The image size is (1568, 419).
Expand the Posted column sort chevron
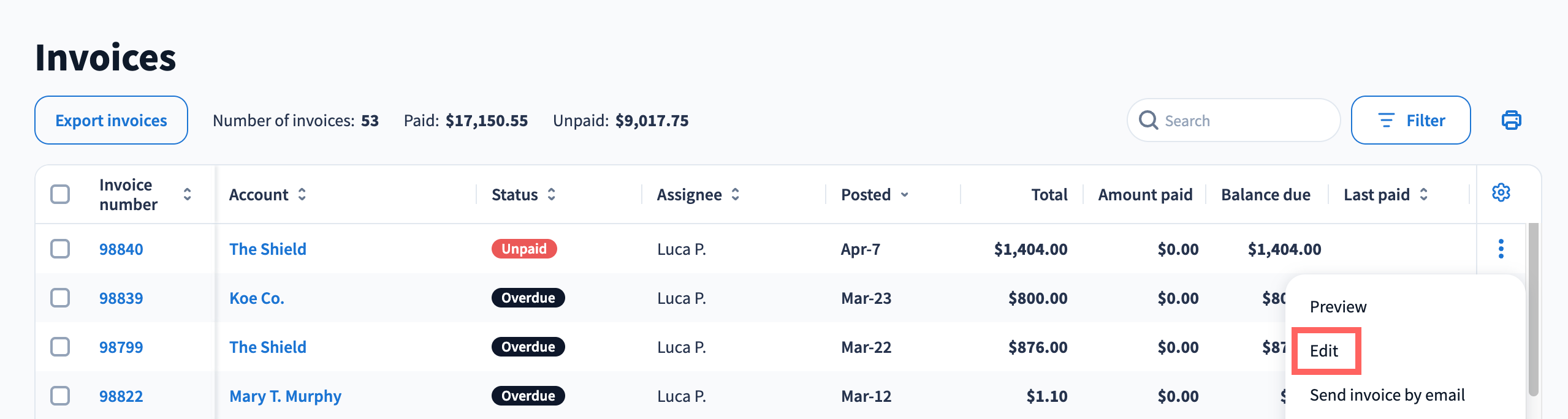904,195
